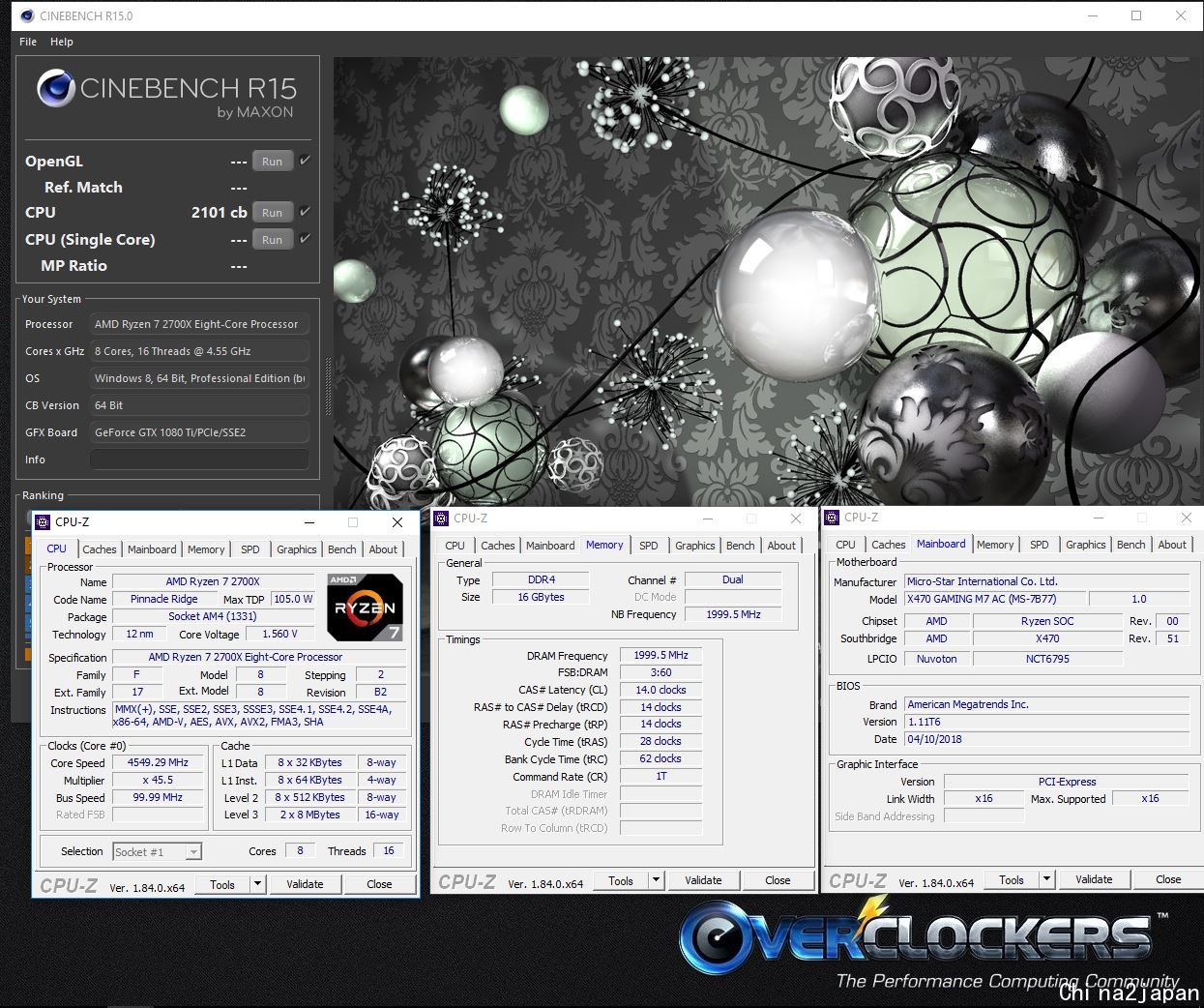This screenshot has height=1008, width=1204.
Task: Click the Info input field in Cinebench
Action: click(x=199, y=460)
